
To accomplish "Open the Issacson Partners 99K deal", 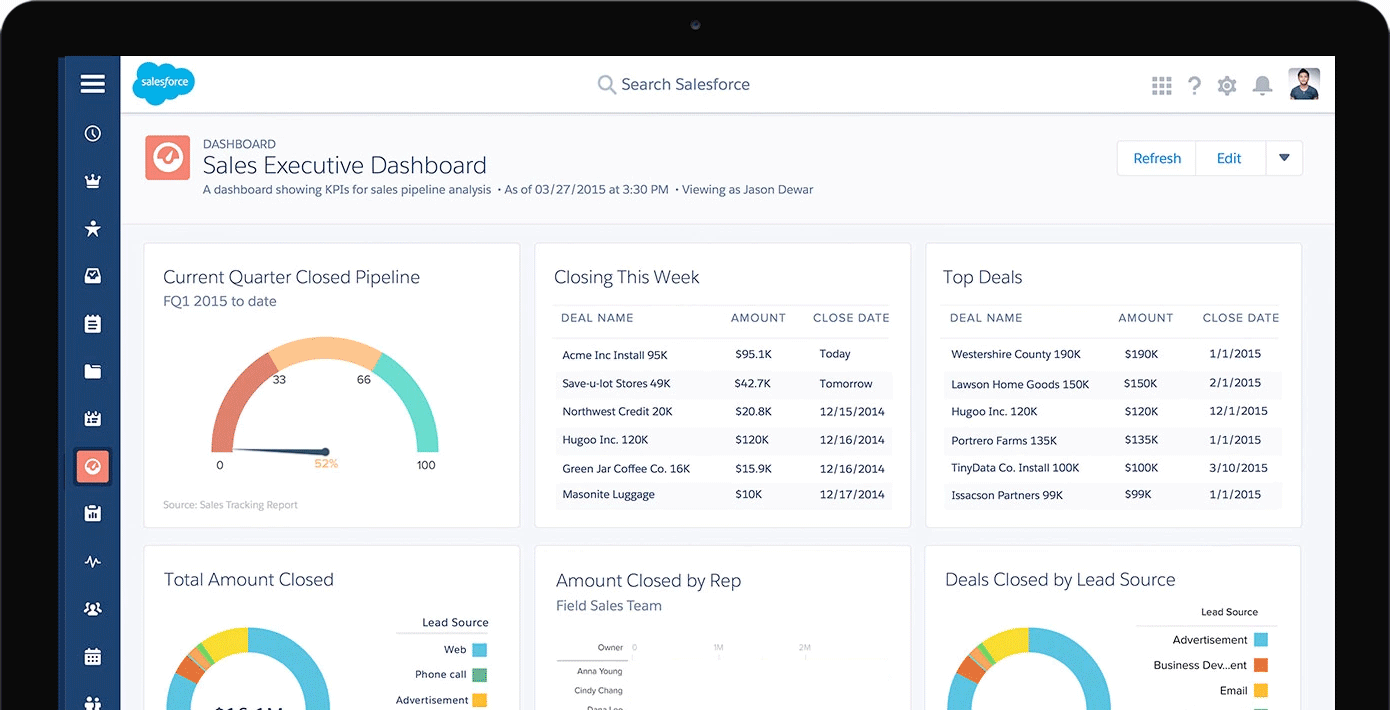I will (x=1007, y=495).
